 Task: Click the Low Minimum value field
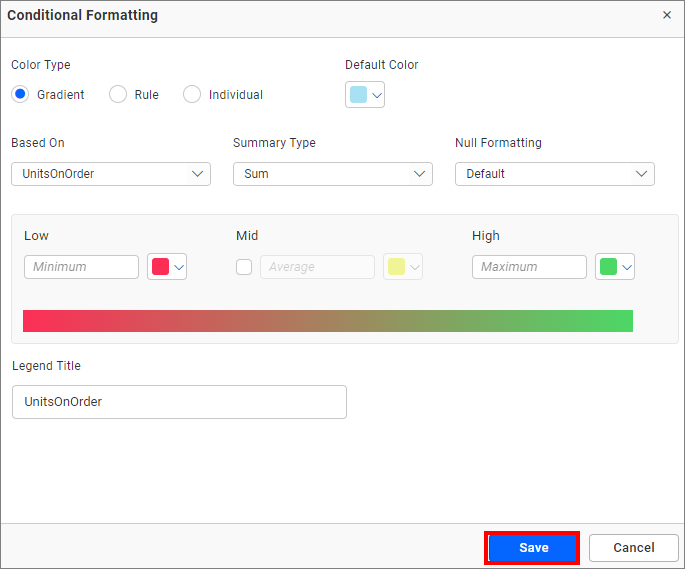tap(81, 267)
